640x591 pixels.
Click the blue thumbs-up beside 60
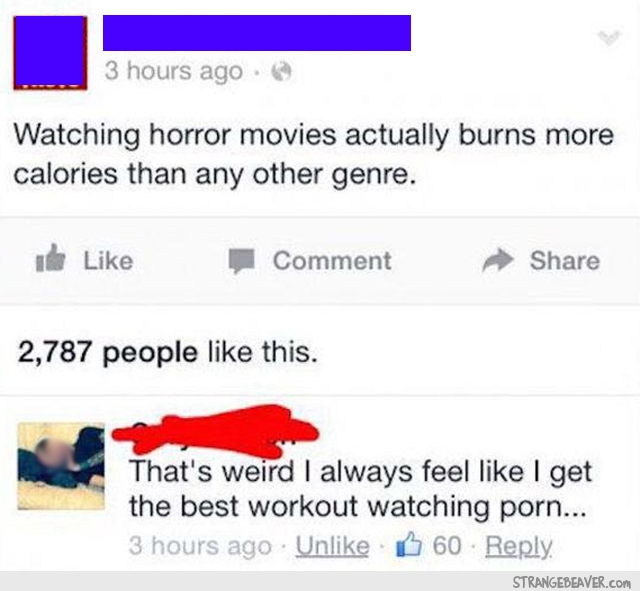pyautogui.click(x=409, y=545)
